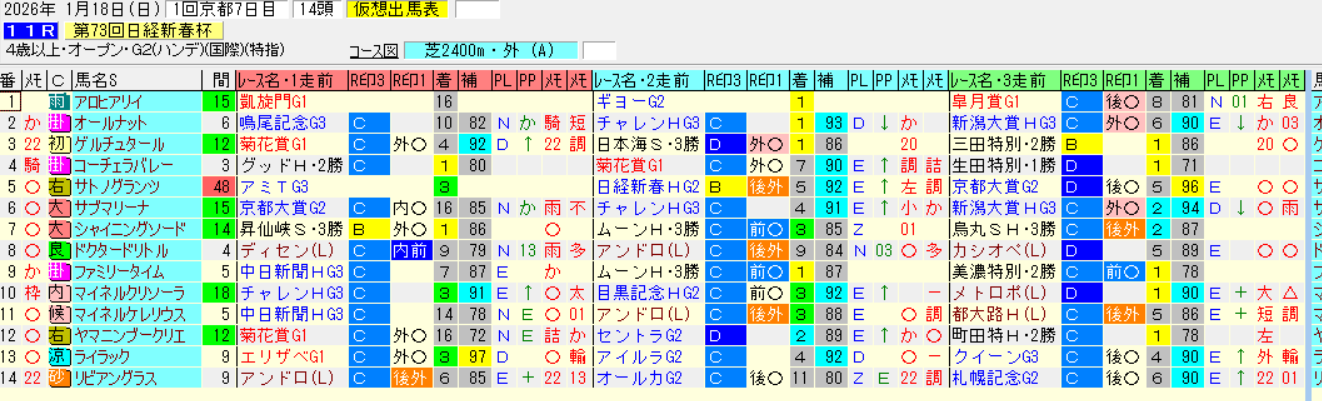This screenshot has height=401, width=1322.
Task: Click the 芝2400m・外 (A) course field
Action: [x=491, y=50]
